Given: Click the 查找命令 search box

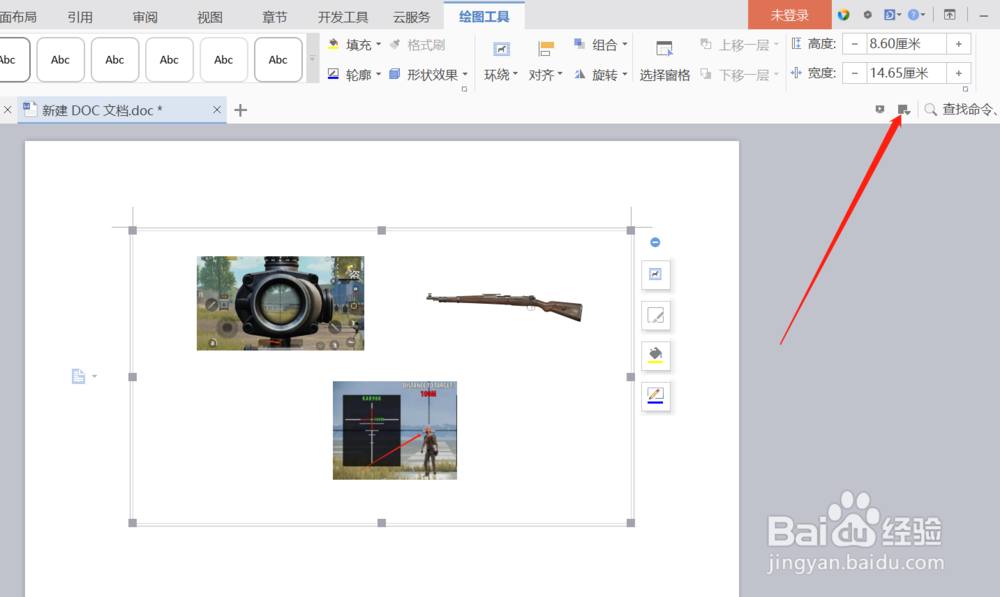Looking at the screenshot, I should click(x=962, y=110).
